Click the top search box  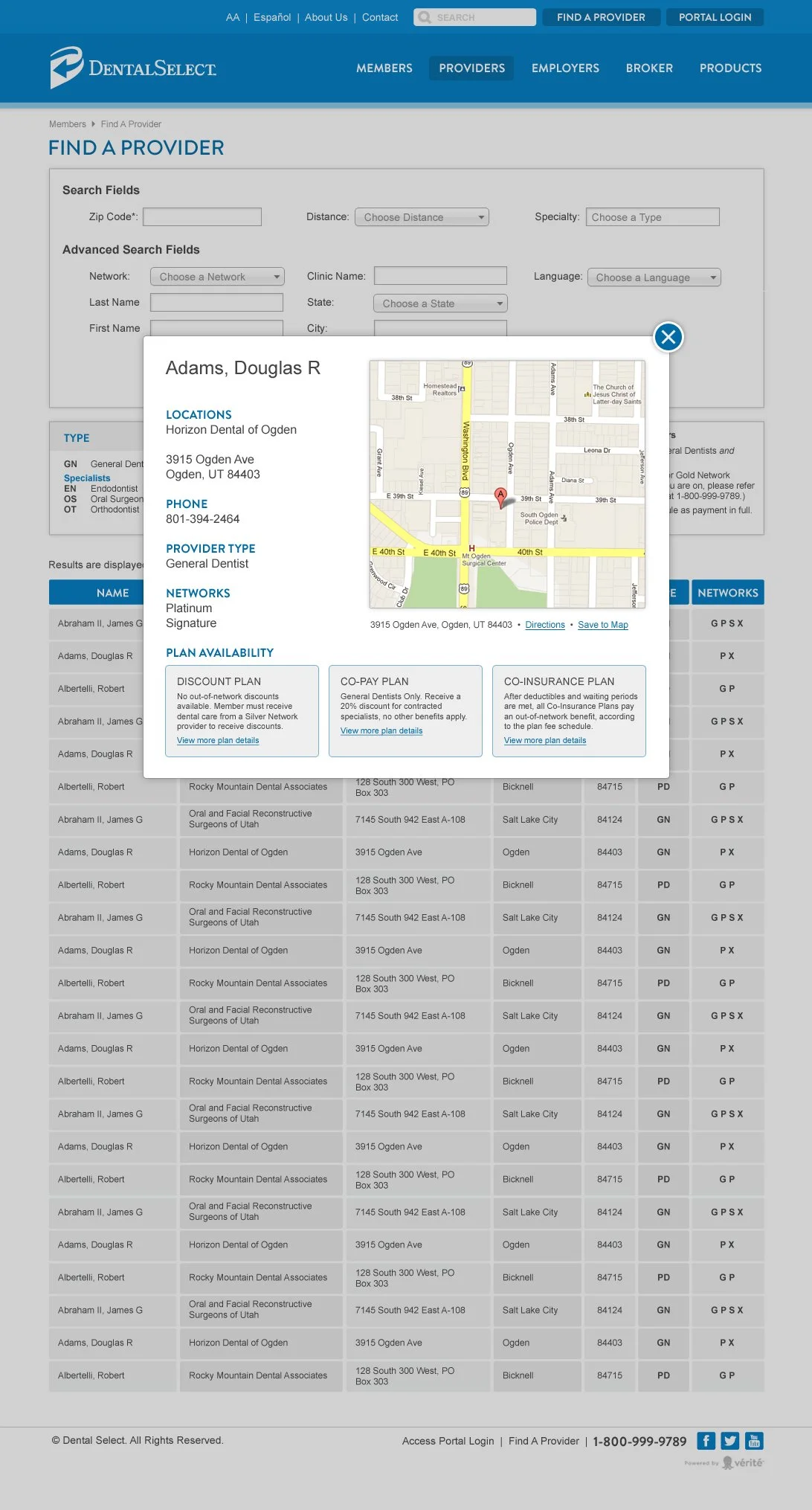tap(474, 17)
